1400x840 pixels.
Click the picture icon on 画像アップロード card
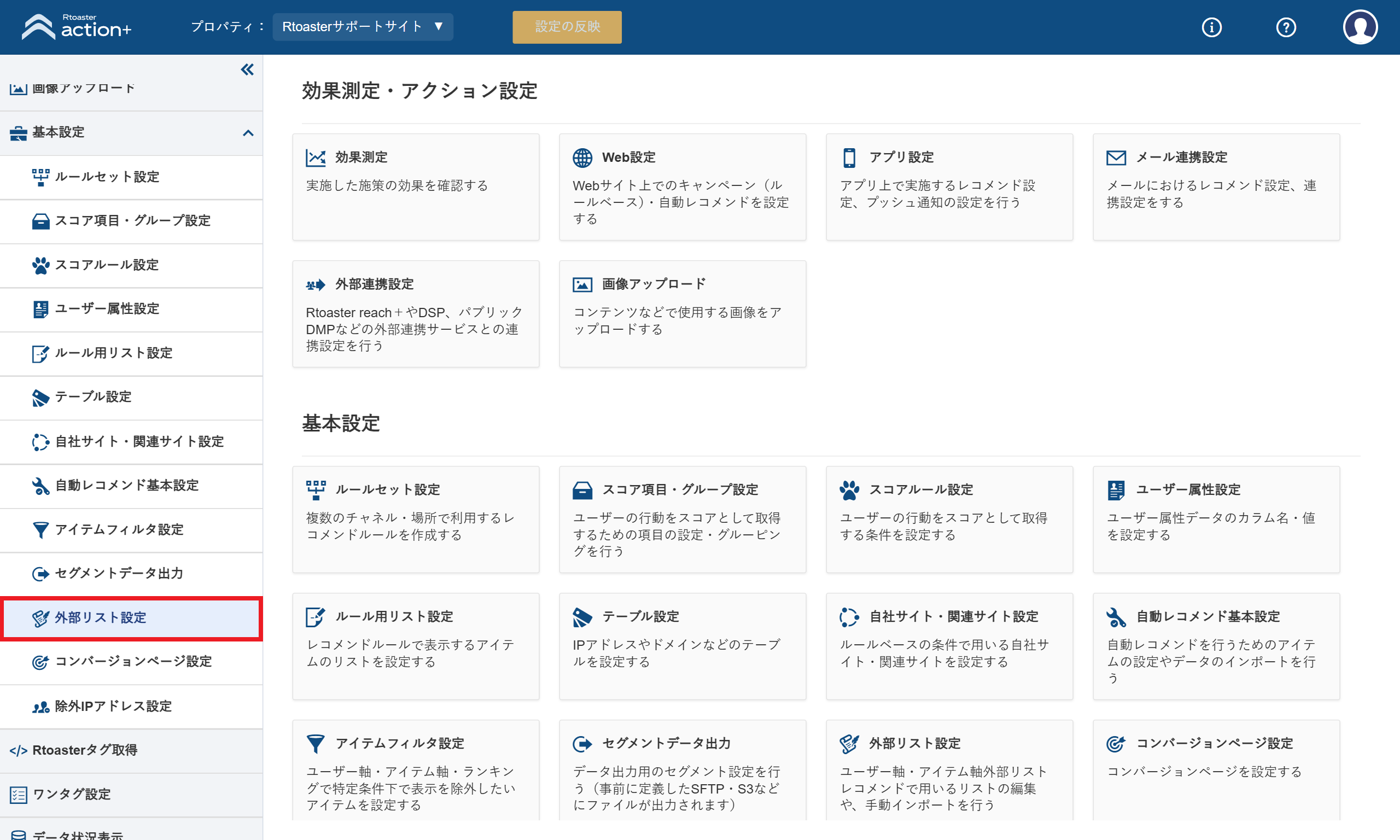[x=582, y=285]
